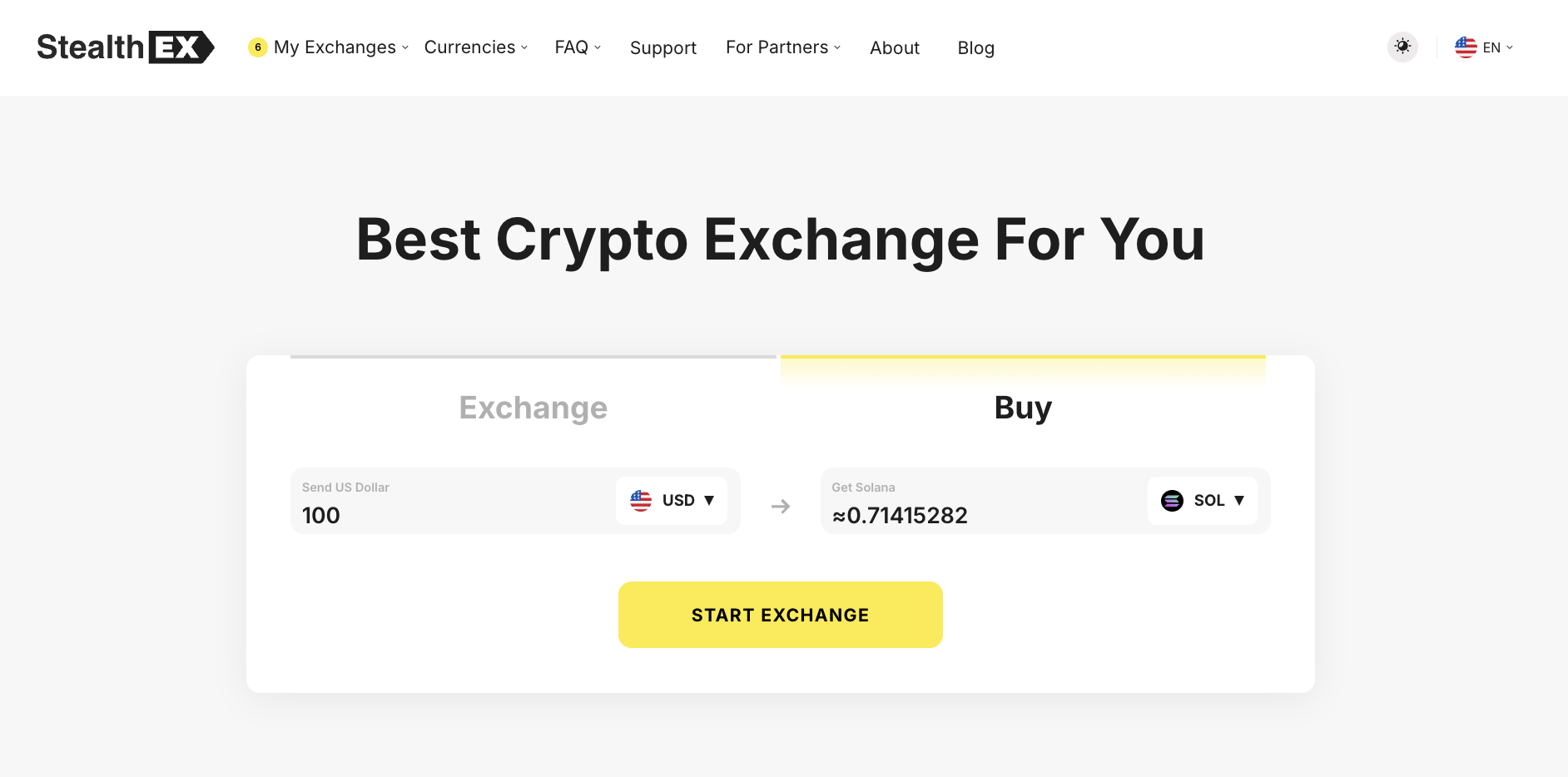Screen dimensions: 1568x777
Task: Open the SOL currency selector arrow
Action: pyautogui.click(x=1239, y=501)
